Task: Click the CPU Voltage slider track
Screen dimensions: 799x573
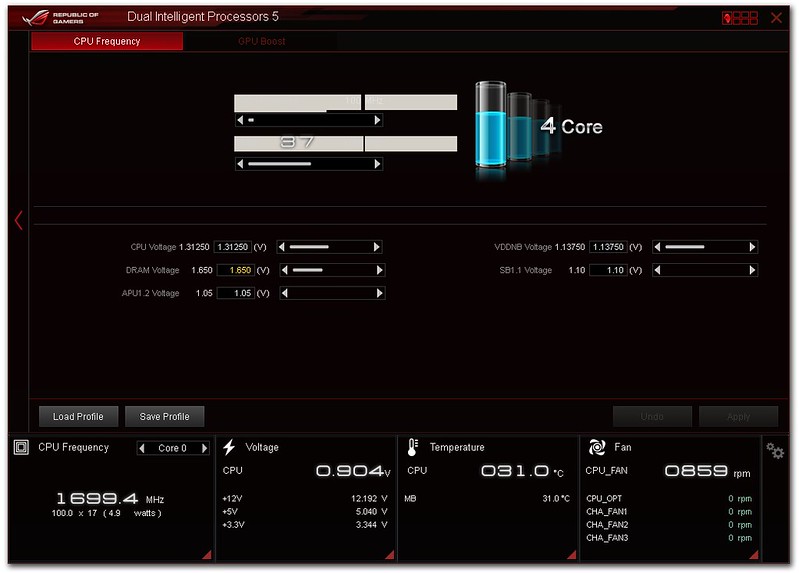Action: click(329, 247)
